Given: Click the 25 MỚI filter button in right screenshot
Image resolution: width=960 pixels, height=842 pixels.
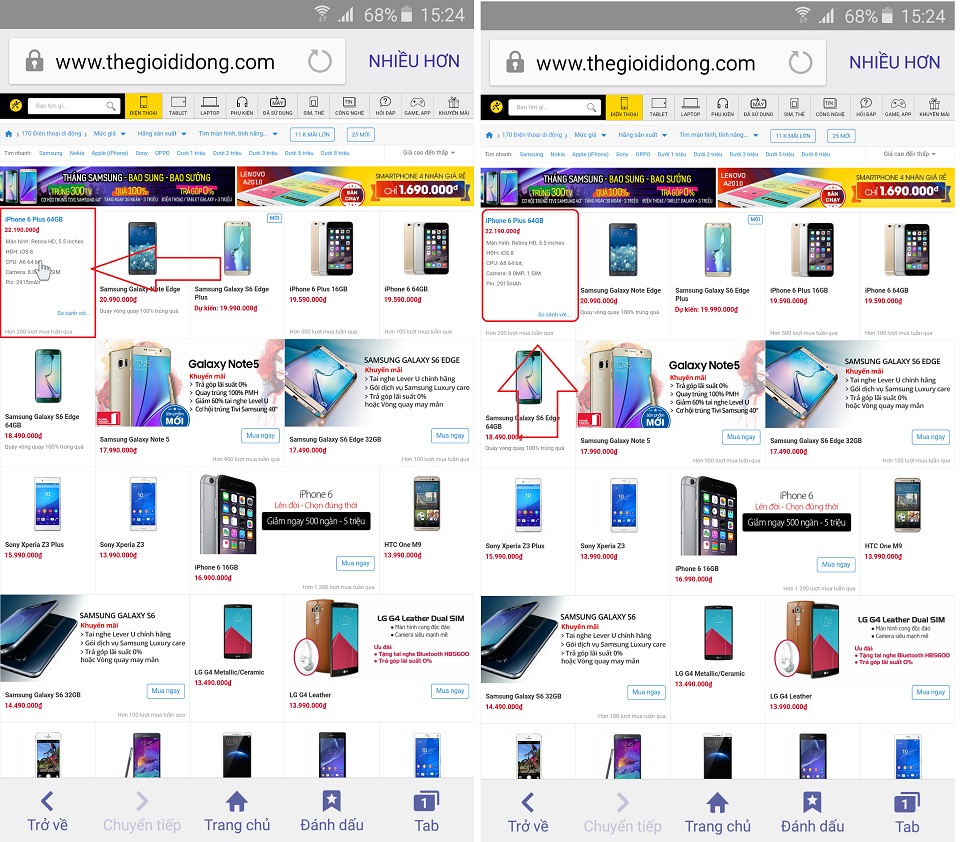Looking at the screenshot, I should [x=841, y=136].
